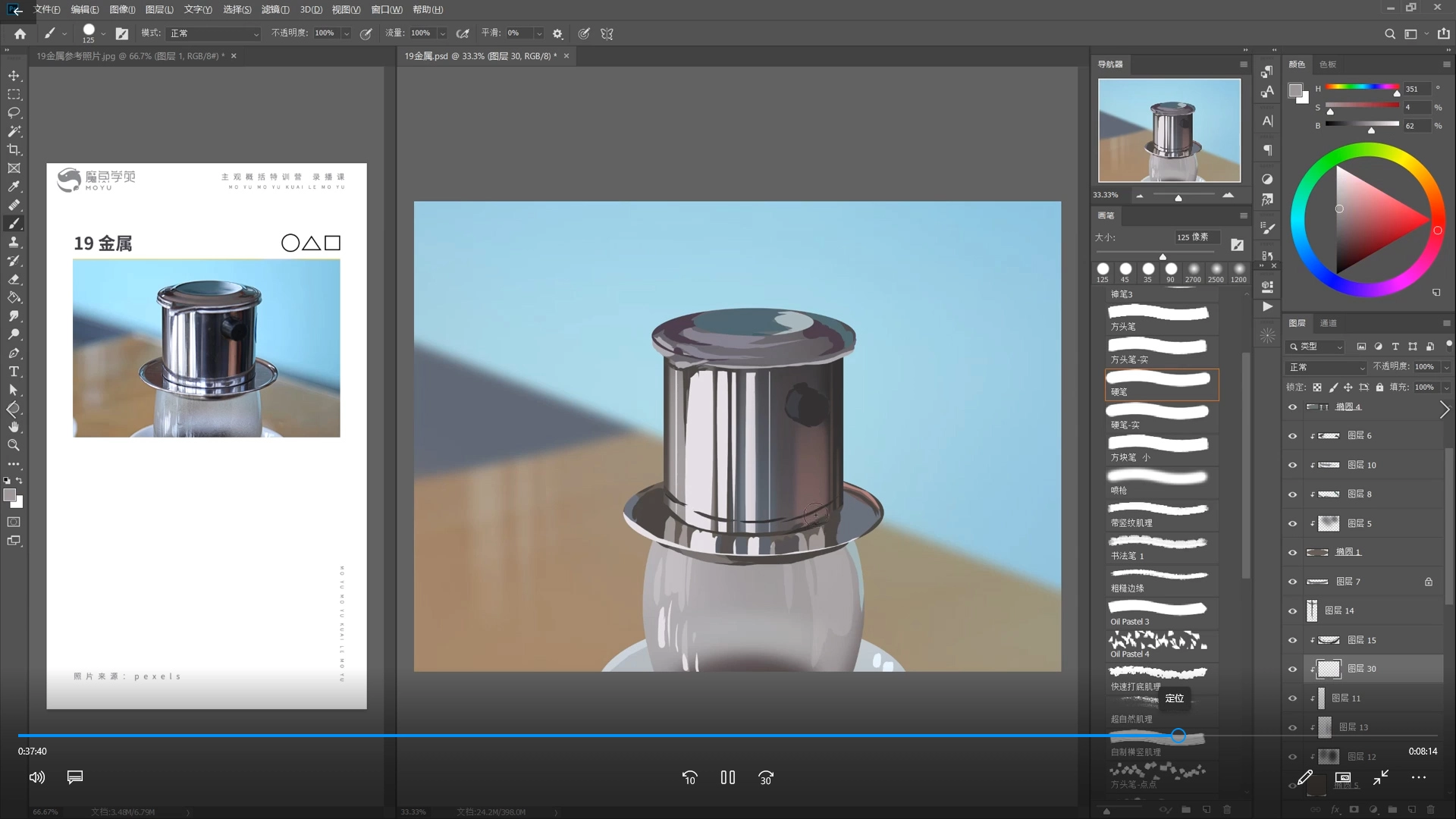Open the brush mode 正常 dropdown
Viewport: 1456px width, 819px height.
click(213, 33)
